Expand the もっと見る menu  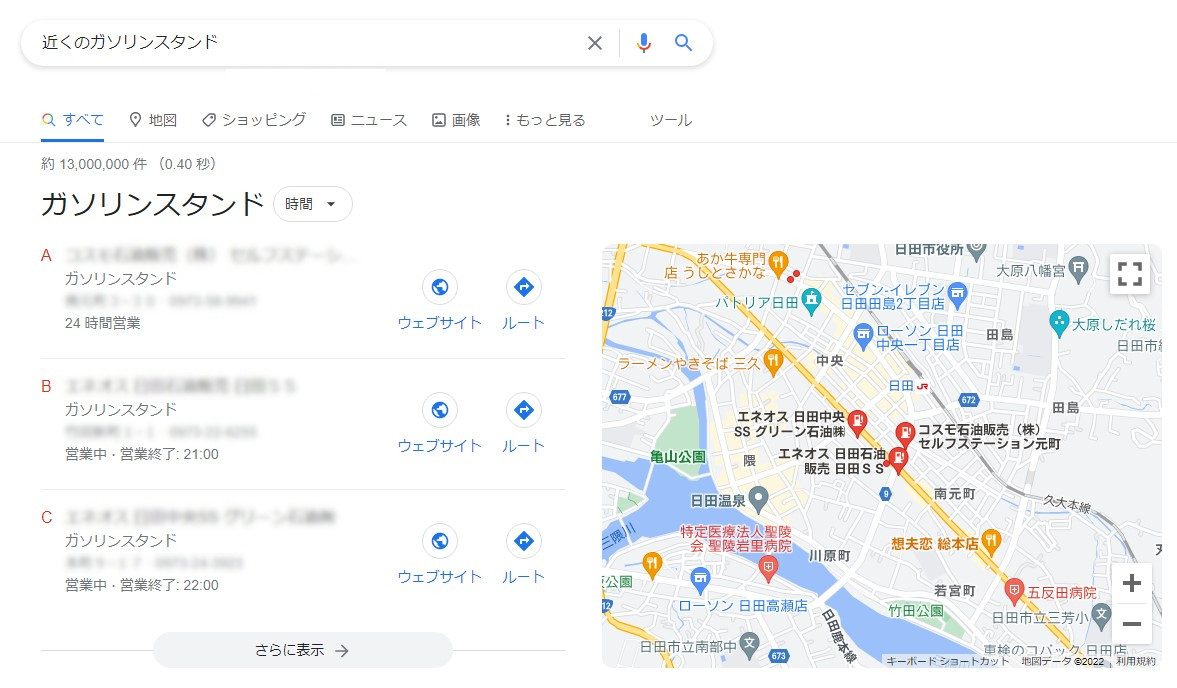click(x=546, y=120)
